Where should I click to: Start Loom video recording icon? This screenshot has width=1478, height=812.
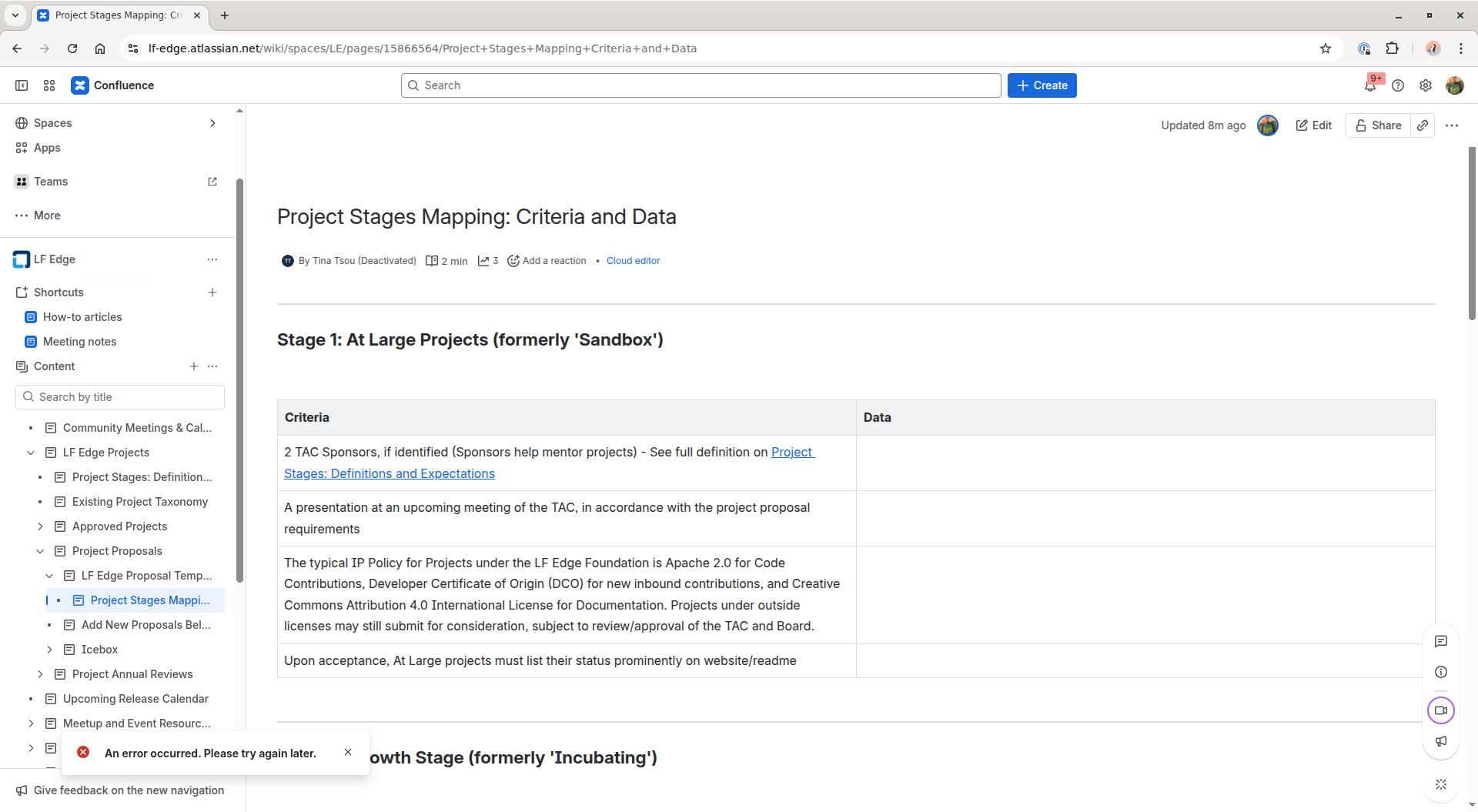point(1441,710)
